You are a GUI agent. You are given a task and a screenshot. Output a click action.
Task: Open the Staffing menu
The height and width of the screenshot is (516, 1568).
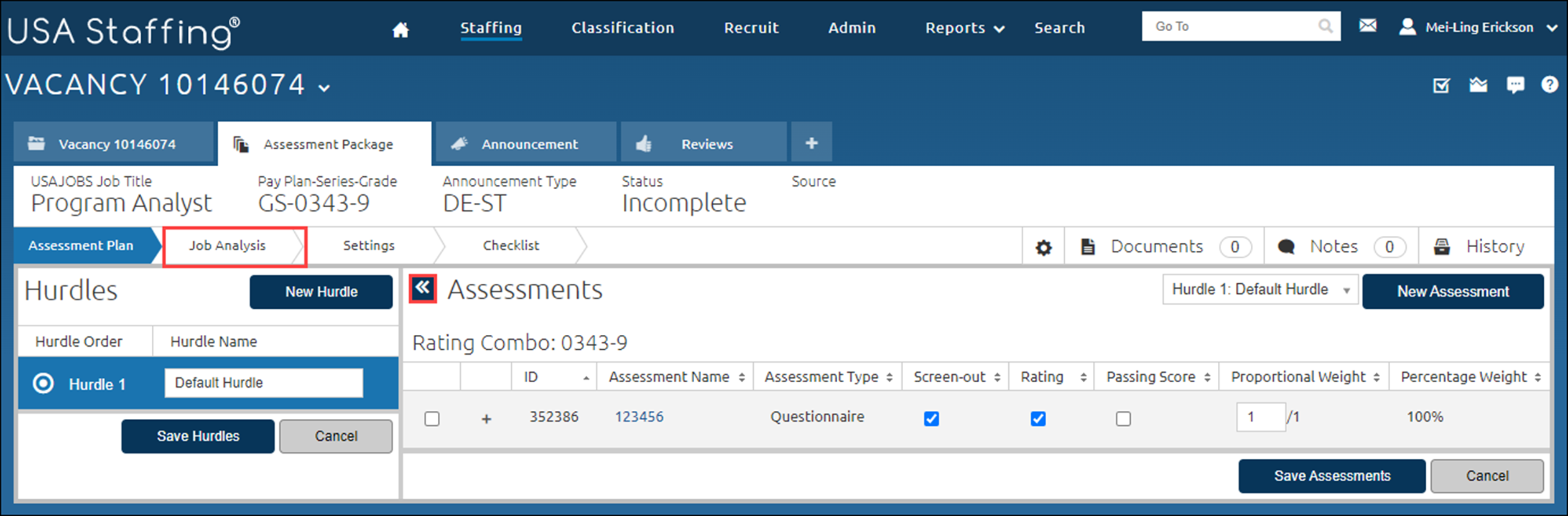491,28
